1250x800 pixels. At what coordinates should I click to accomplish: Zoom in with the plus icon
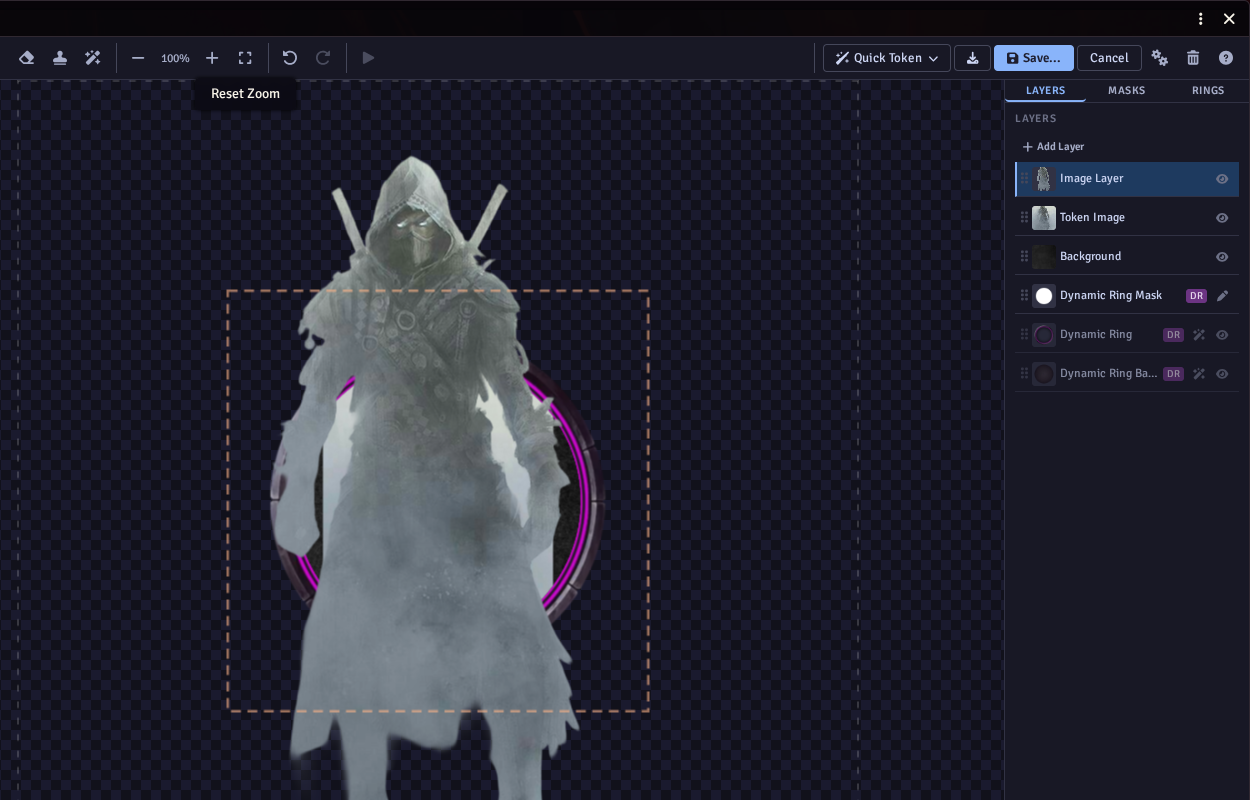(x=212, y=58)
